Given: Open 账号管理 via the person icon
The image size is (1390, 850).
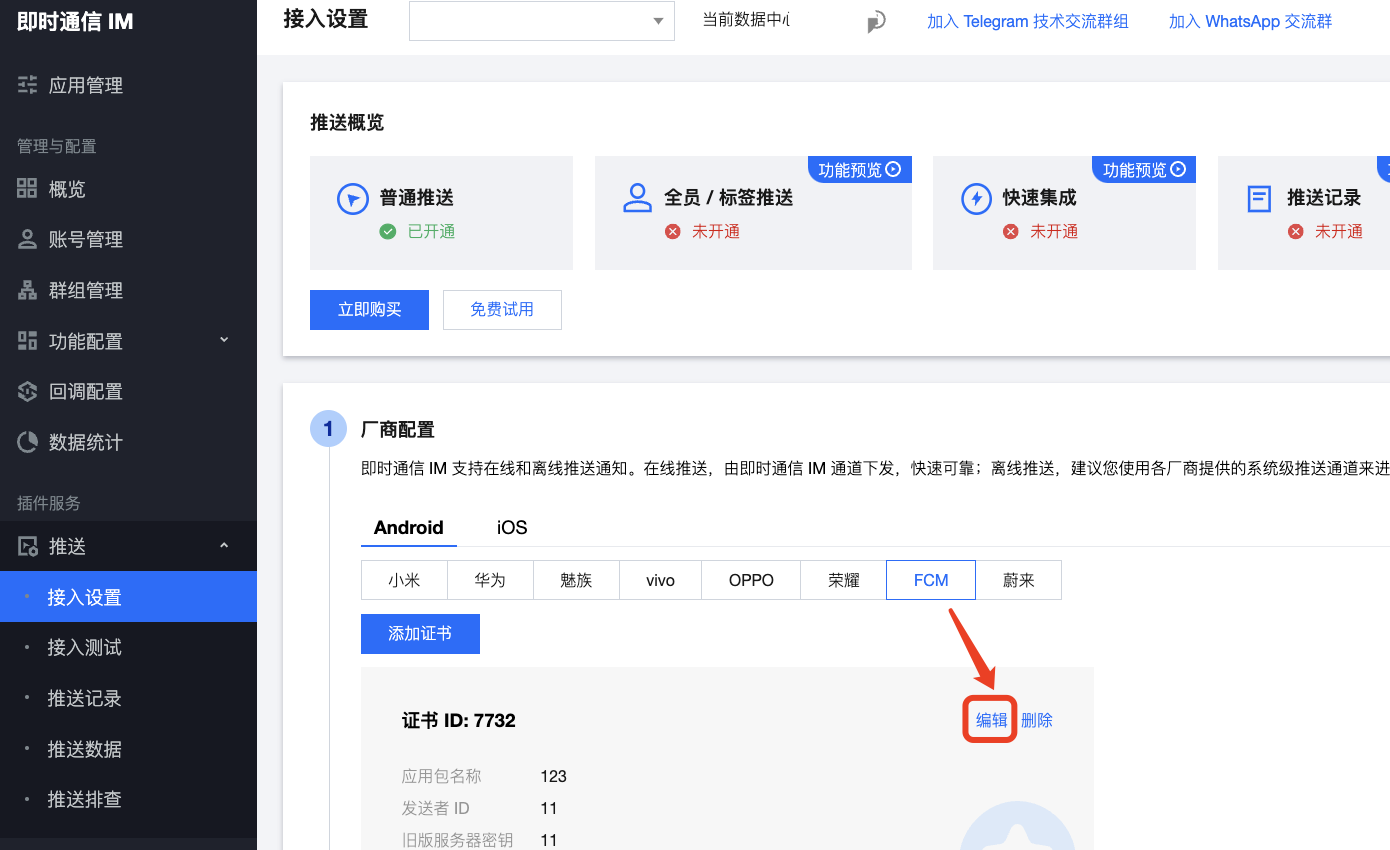Looking at the screenshot, I should (x=28, y=239).
